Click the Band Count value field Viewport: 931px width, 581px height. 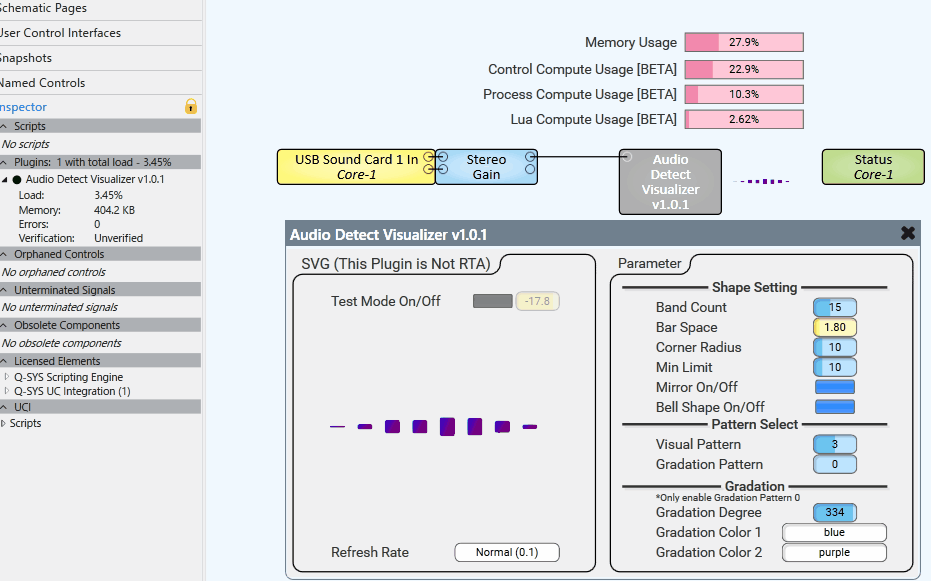pyautogui.click(x=835, y=307)
